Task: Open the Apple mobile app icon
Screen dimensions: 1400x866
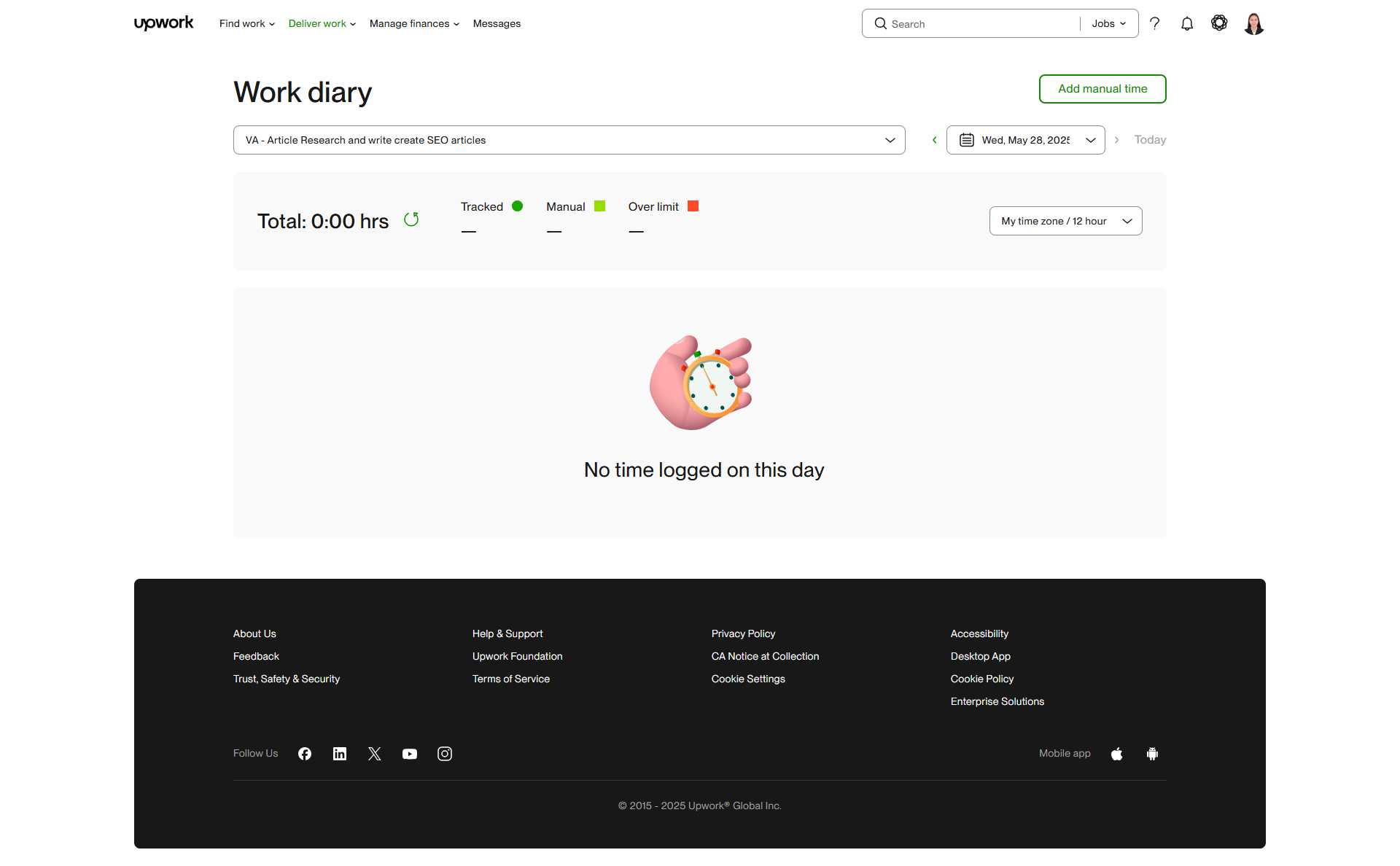Action: 1117,754
